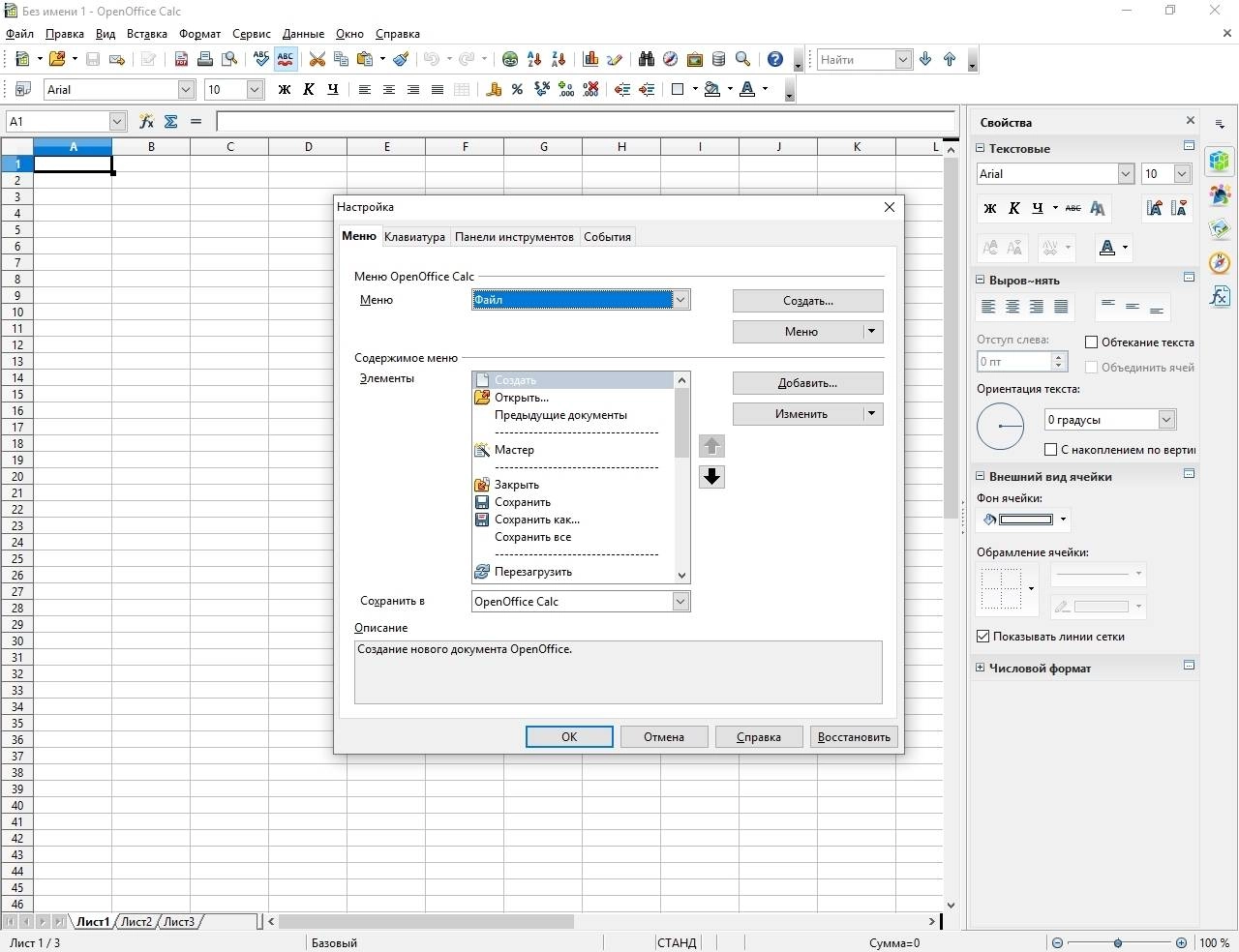Viewport: 1239px width, 952px height.
Task: Open sidebar Functions fx icon
Action: point(1220,296)
